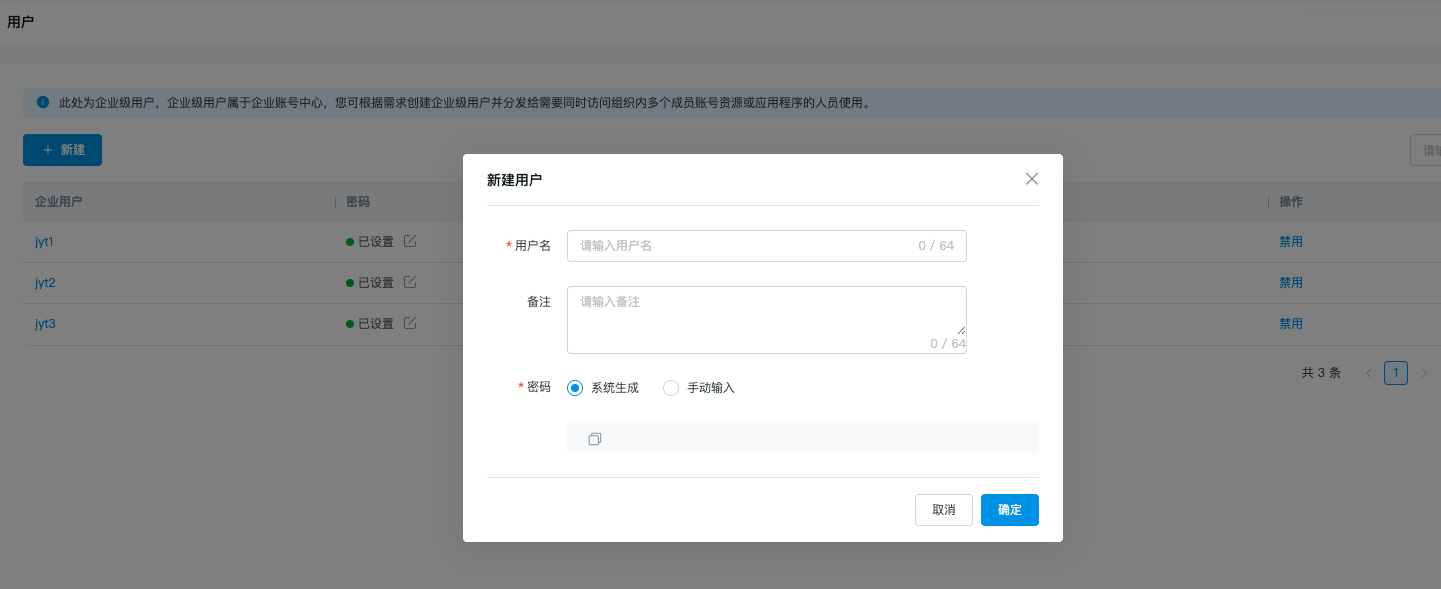Image resolution: width=1441 pixels, height=589 pixels.
Task: Select the 系统生成 password option
Action: click(575, 388)
